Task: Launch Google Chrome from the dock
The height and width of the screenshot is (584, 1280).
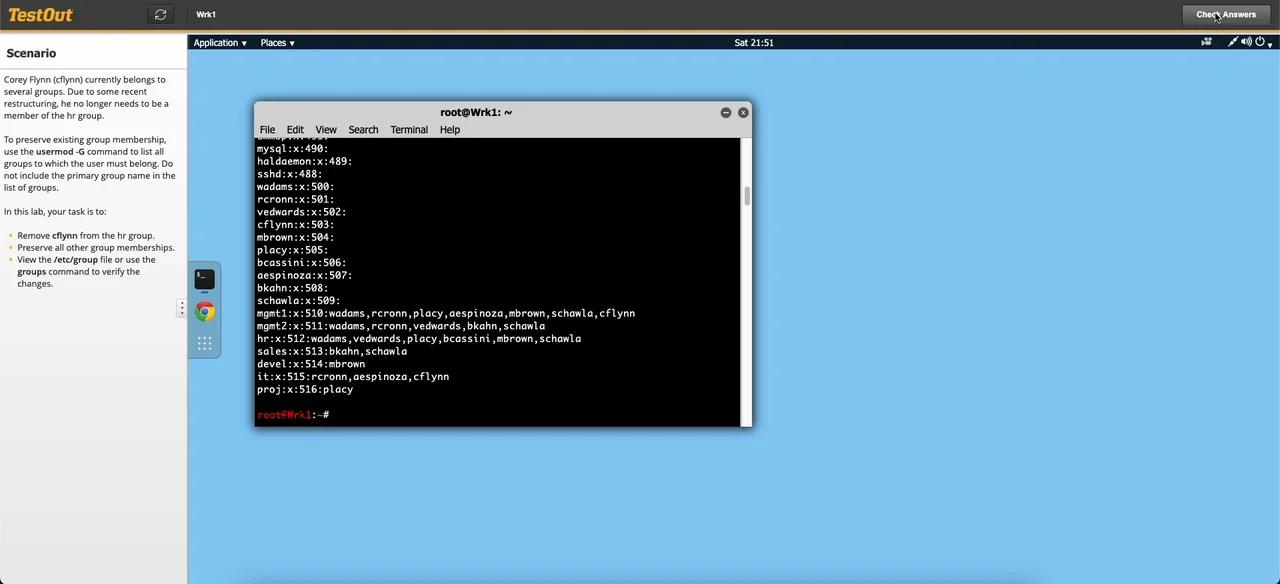Action: click(204, 312)
